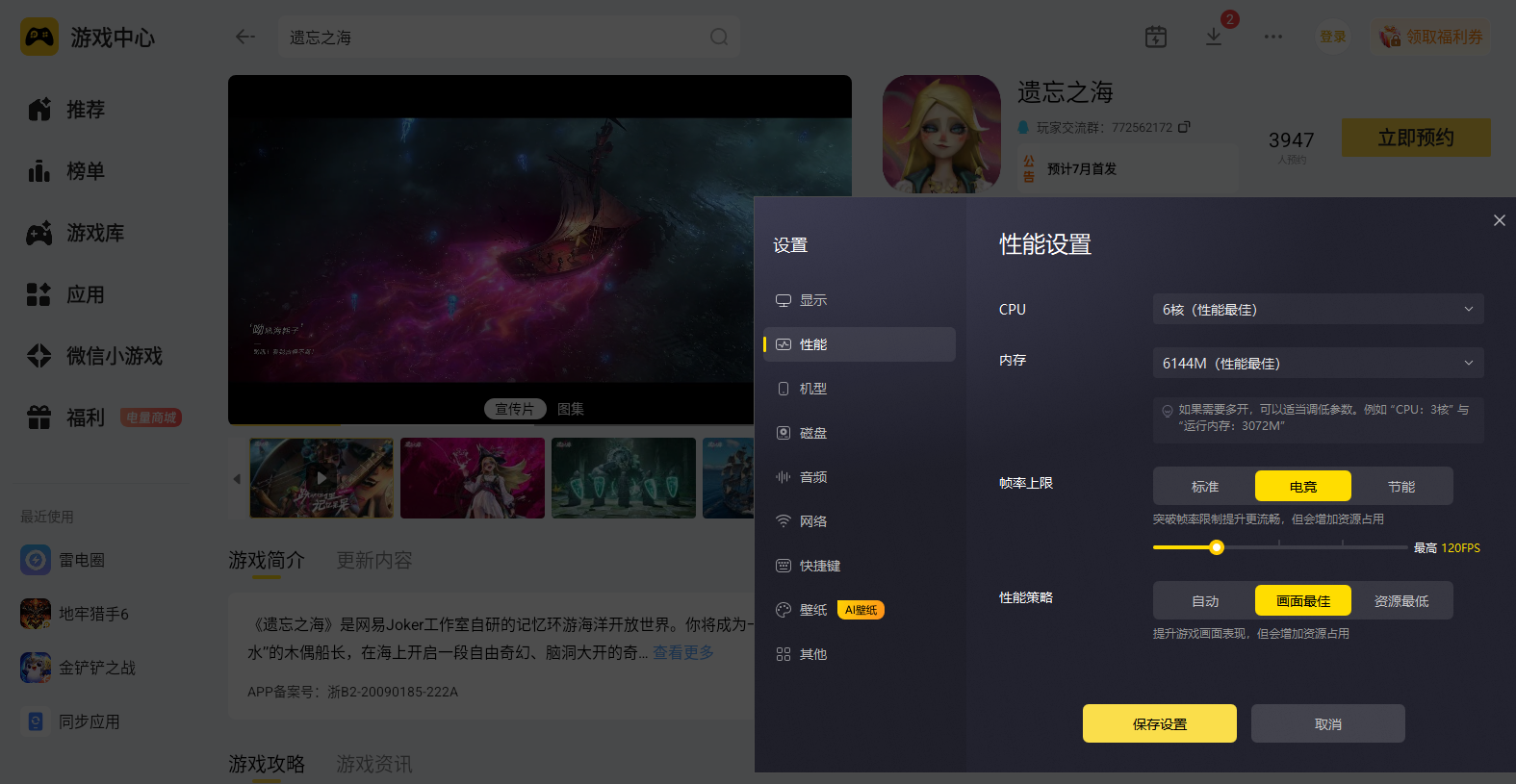Go back with the arrow icon
The image size is (1516, 784).
[x=245, y=37]
